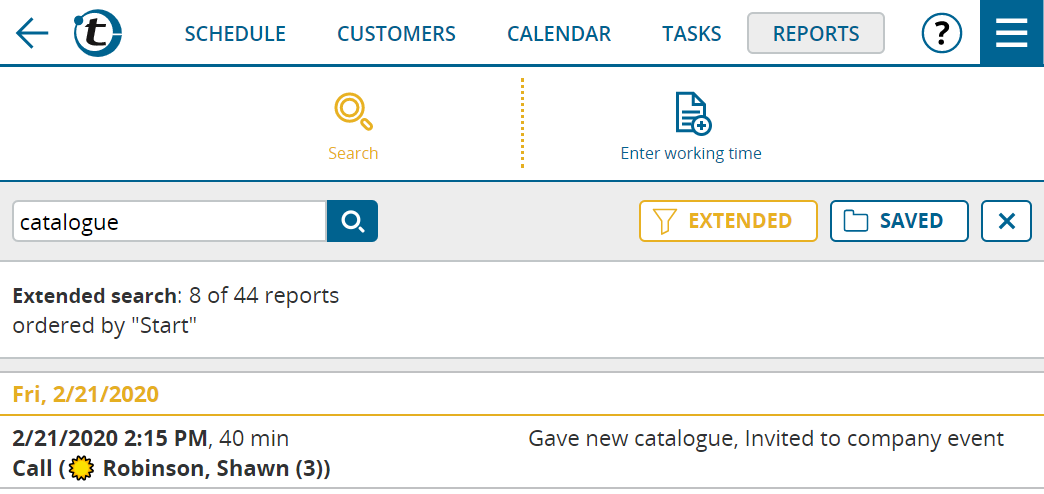Click the catalogue search input field
1044x494 pixels.
(x=170, y=221)
